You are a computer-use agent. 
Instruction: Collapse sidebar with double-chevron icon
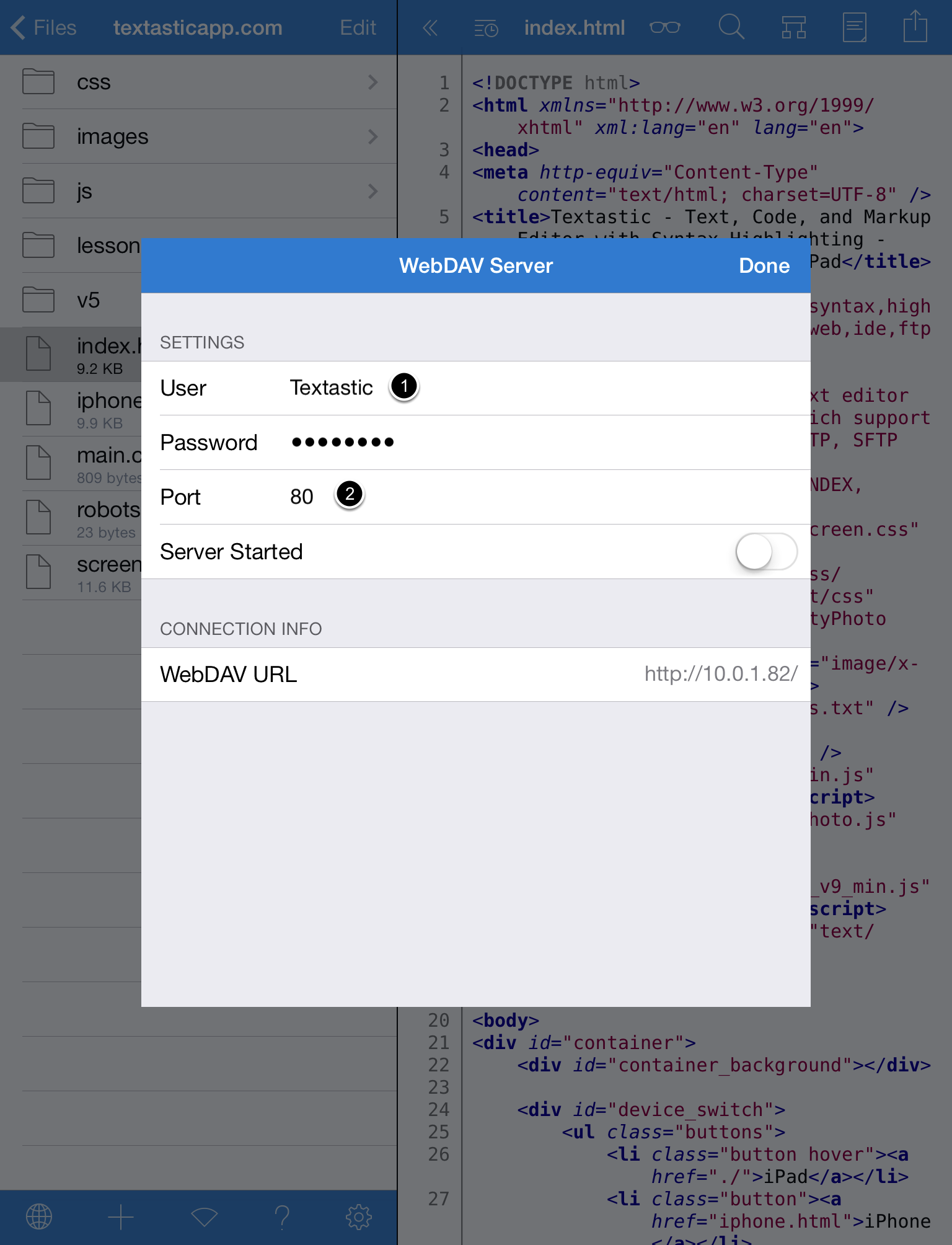coord(430,28)
